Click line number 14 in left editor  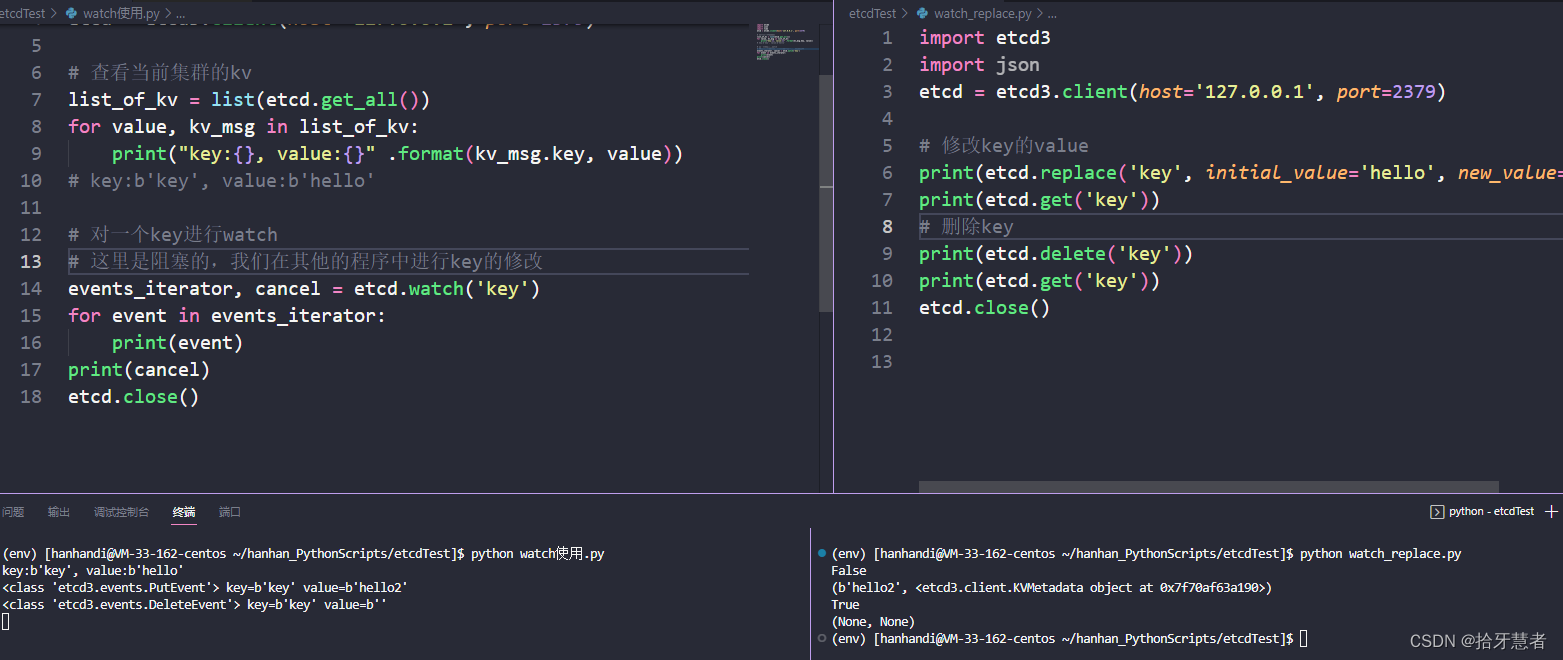click(31, 289)
